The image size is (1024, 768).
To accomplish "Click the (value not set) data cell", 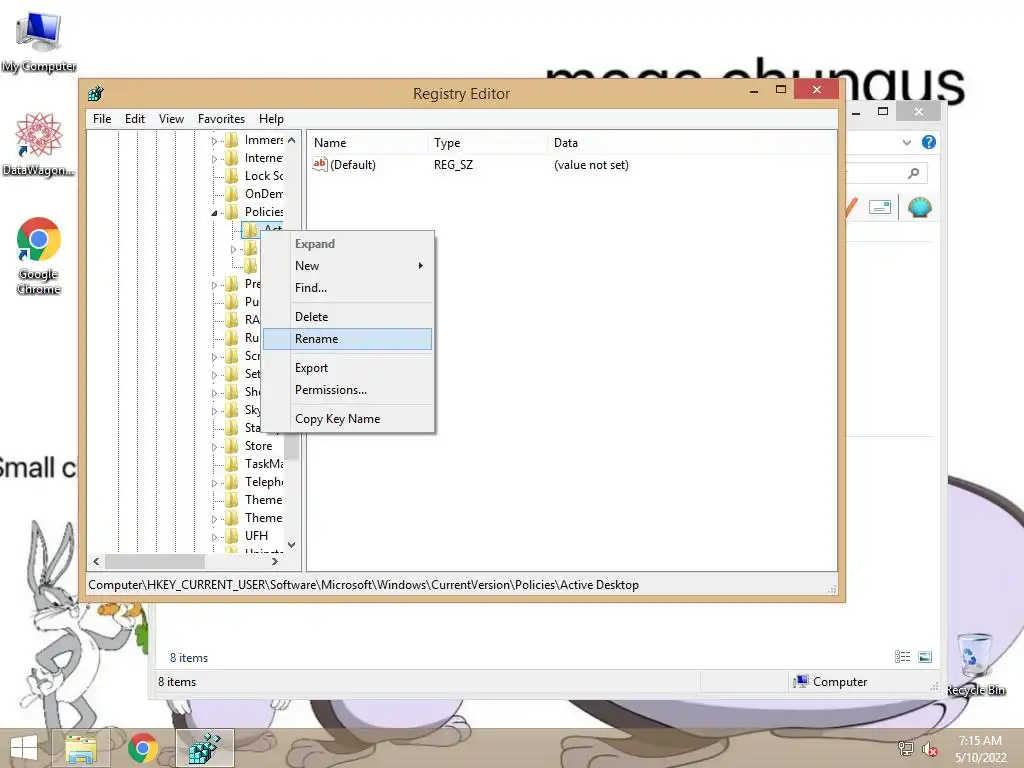I will pos(591,165).
